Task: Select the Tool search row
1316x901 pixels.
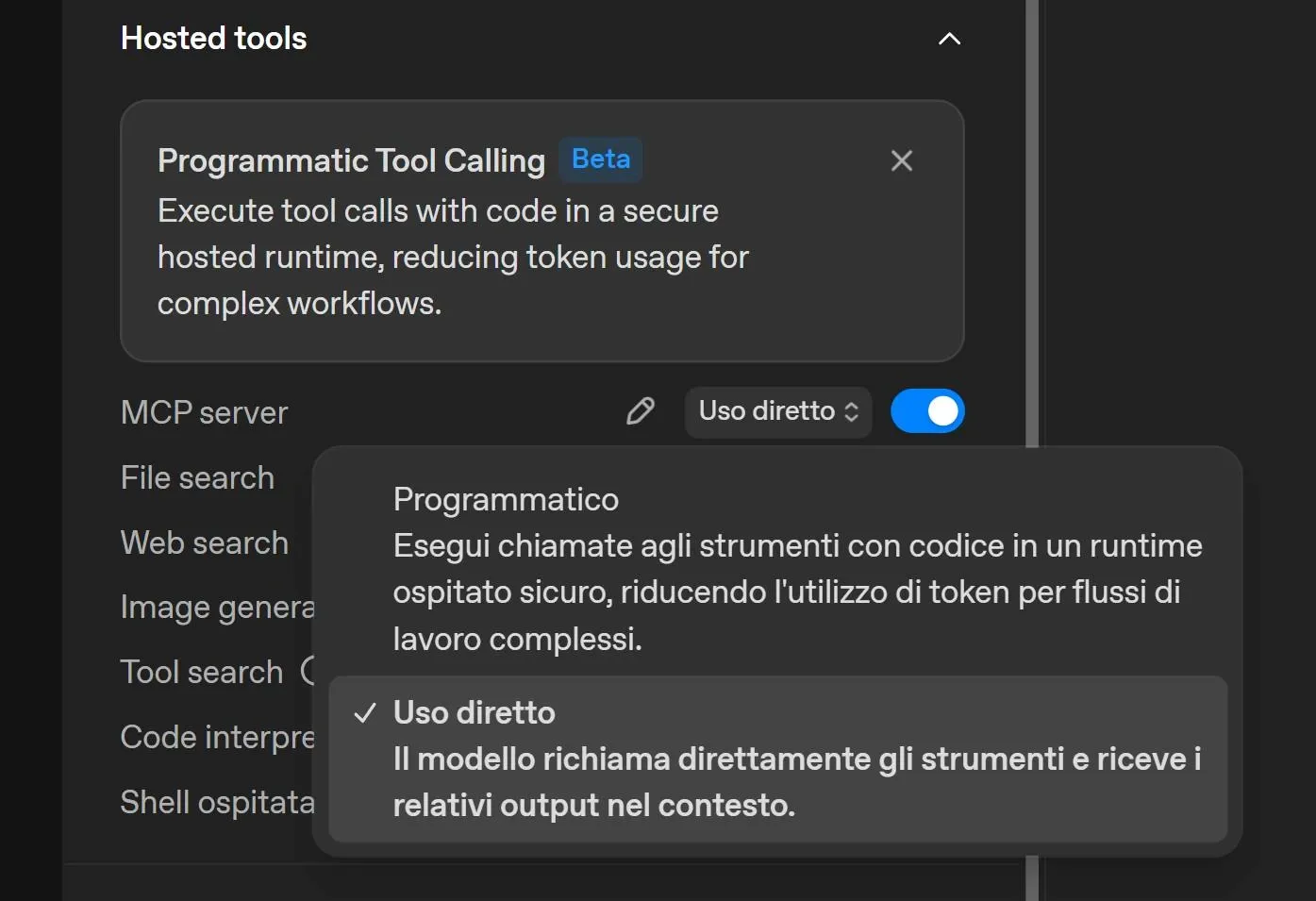Action: pos(202,672)
